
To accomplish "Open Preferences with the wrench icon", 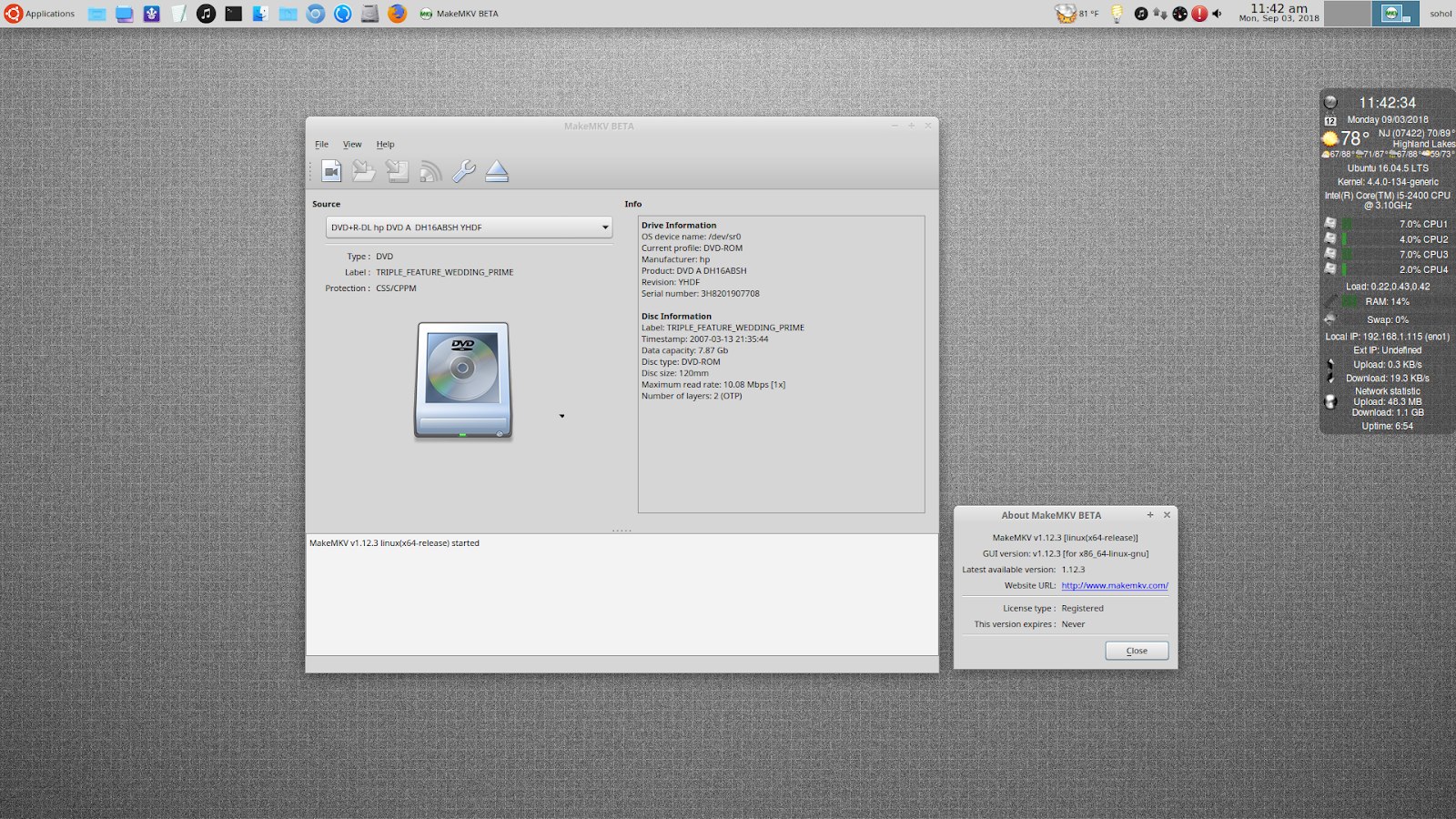I will [463, 171].
